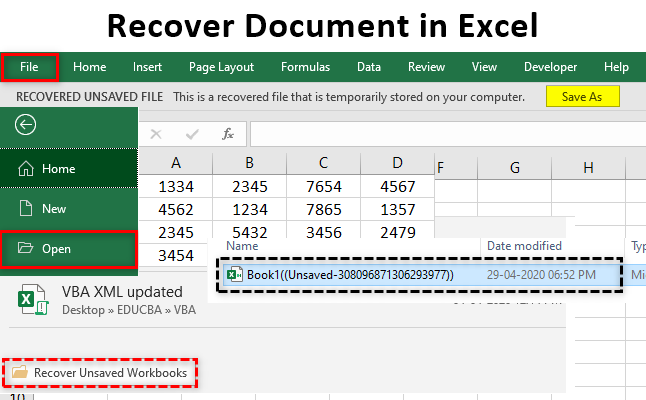Choose New in the backstage sidebar

pyautogui.click(x=69, y=208)
